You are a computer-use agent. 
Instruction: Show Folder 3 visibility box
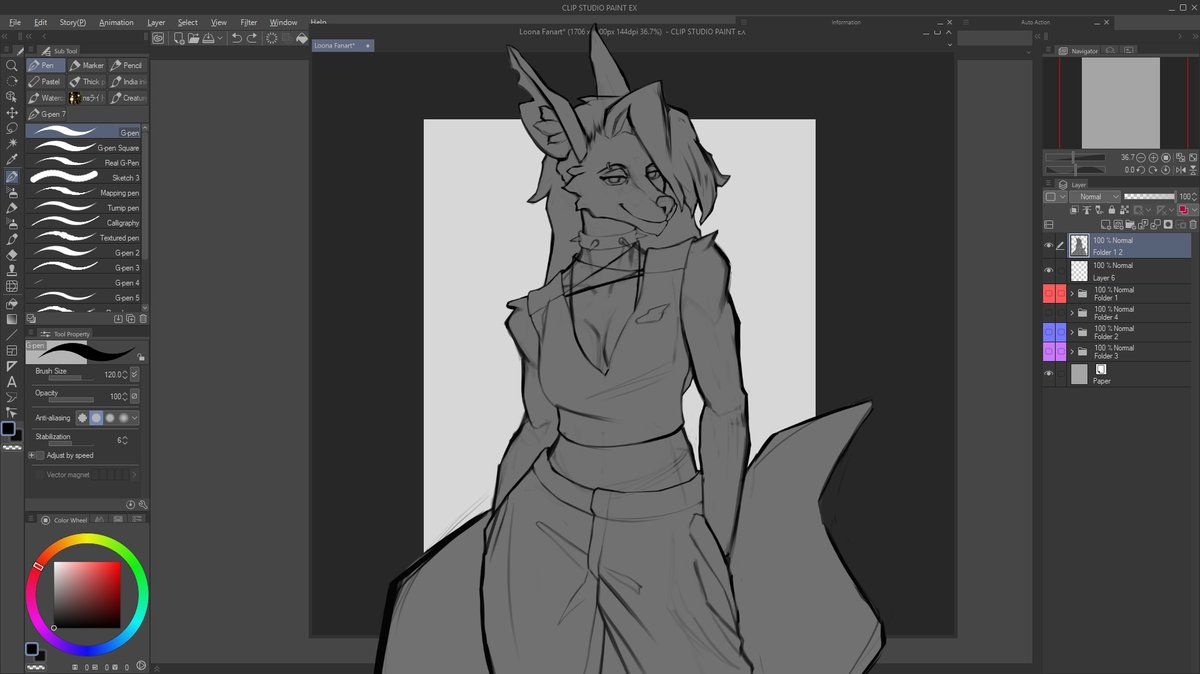click(1049, 352)
